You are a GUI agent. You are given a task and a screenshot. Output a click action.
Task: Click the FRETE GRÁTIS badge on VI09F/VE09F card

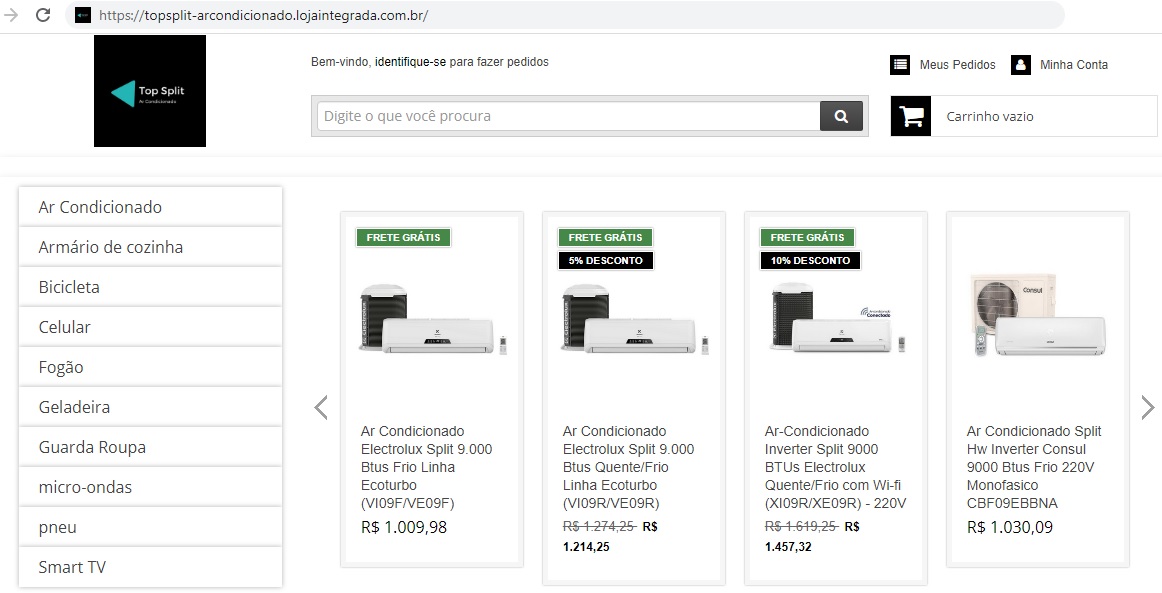point(403,237)
